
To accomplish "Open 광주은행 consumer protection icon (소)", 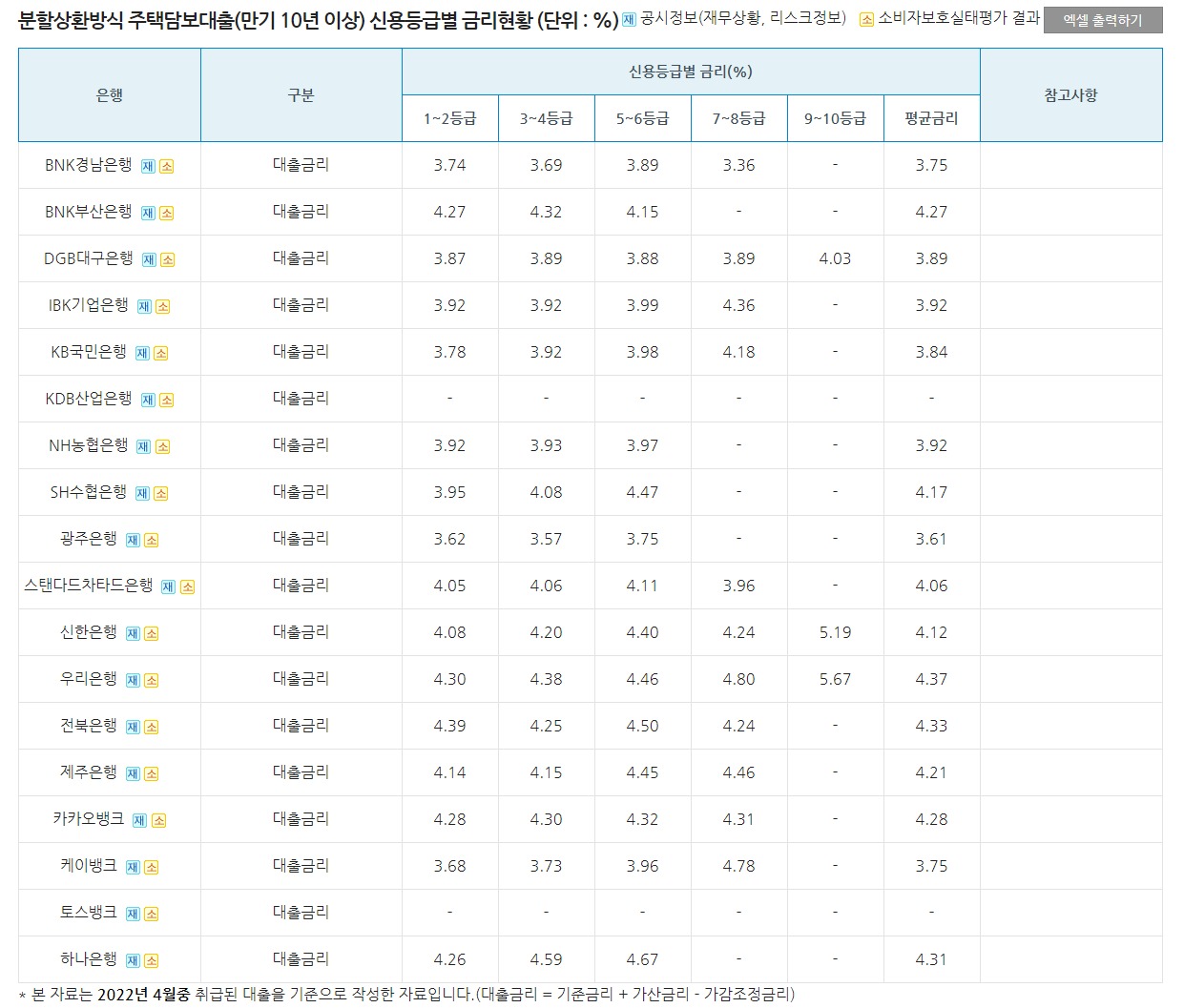I will coord(151,540).
